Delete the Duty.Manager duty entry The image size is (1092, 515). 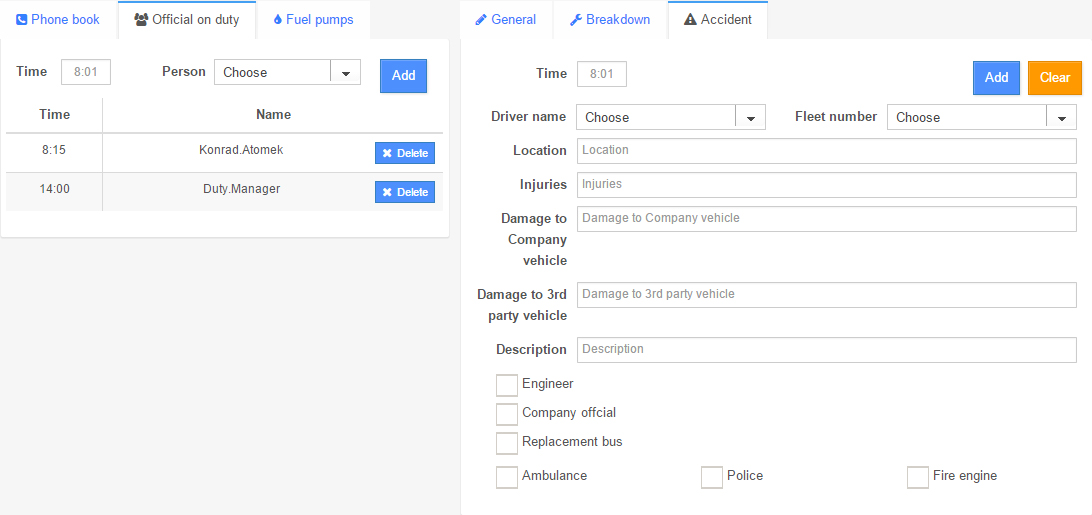(x=405, y=192)
